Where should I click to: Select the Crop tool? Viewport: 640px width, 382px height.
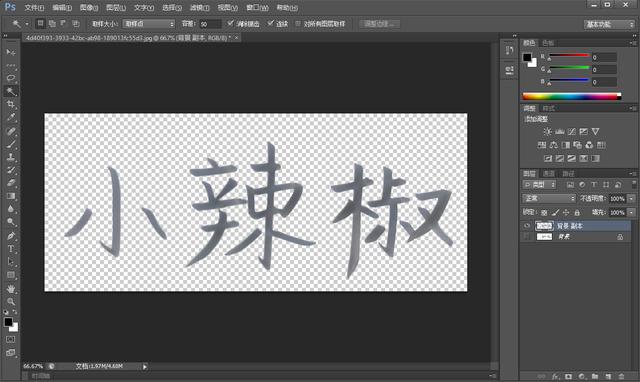[11, 104]
